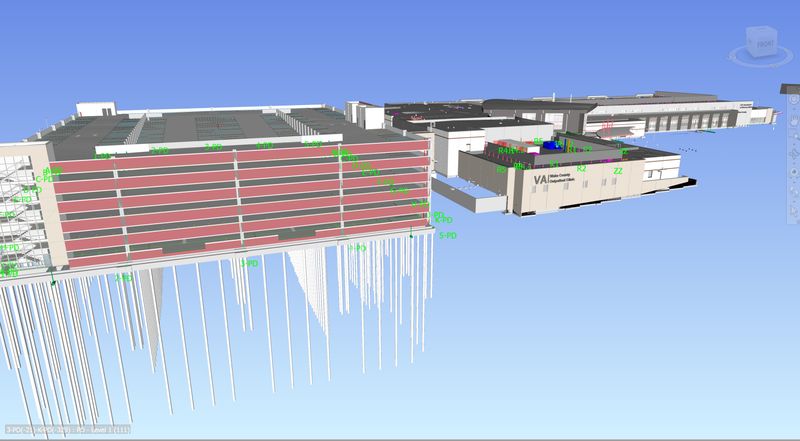Click the grid location HUD text
Viewport: 800px width, 441px height.
tap(67, 430)
